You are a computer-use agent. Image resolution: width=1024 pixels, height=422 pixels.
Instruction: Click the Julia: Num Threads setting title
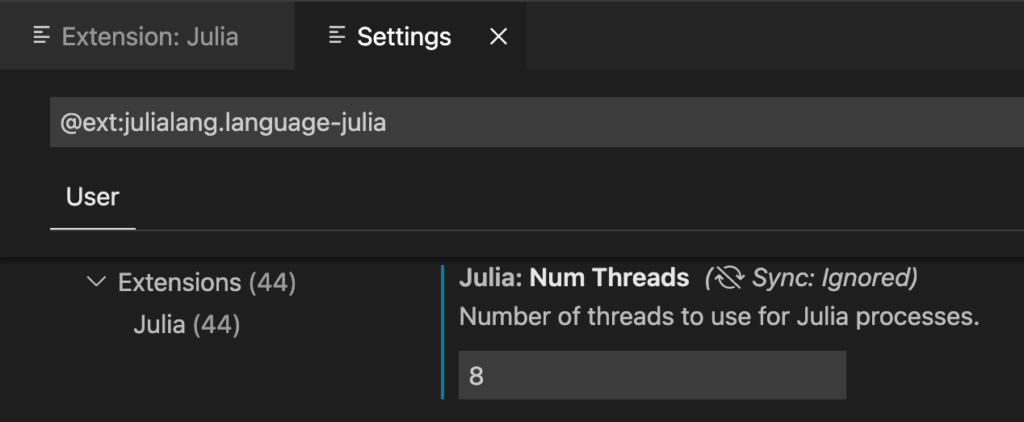tap(574, 278)
